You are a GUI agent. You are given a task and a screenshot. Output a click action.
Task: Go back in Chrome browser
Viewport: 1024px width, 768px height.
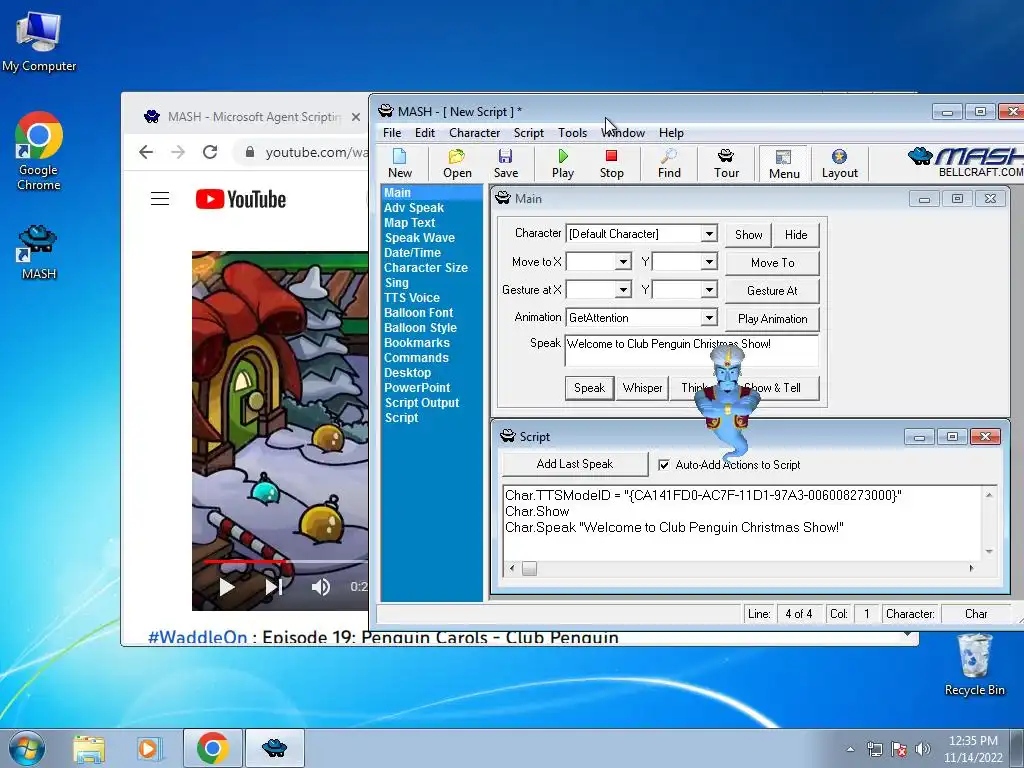146,152
